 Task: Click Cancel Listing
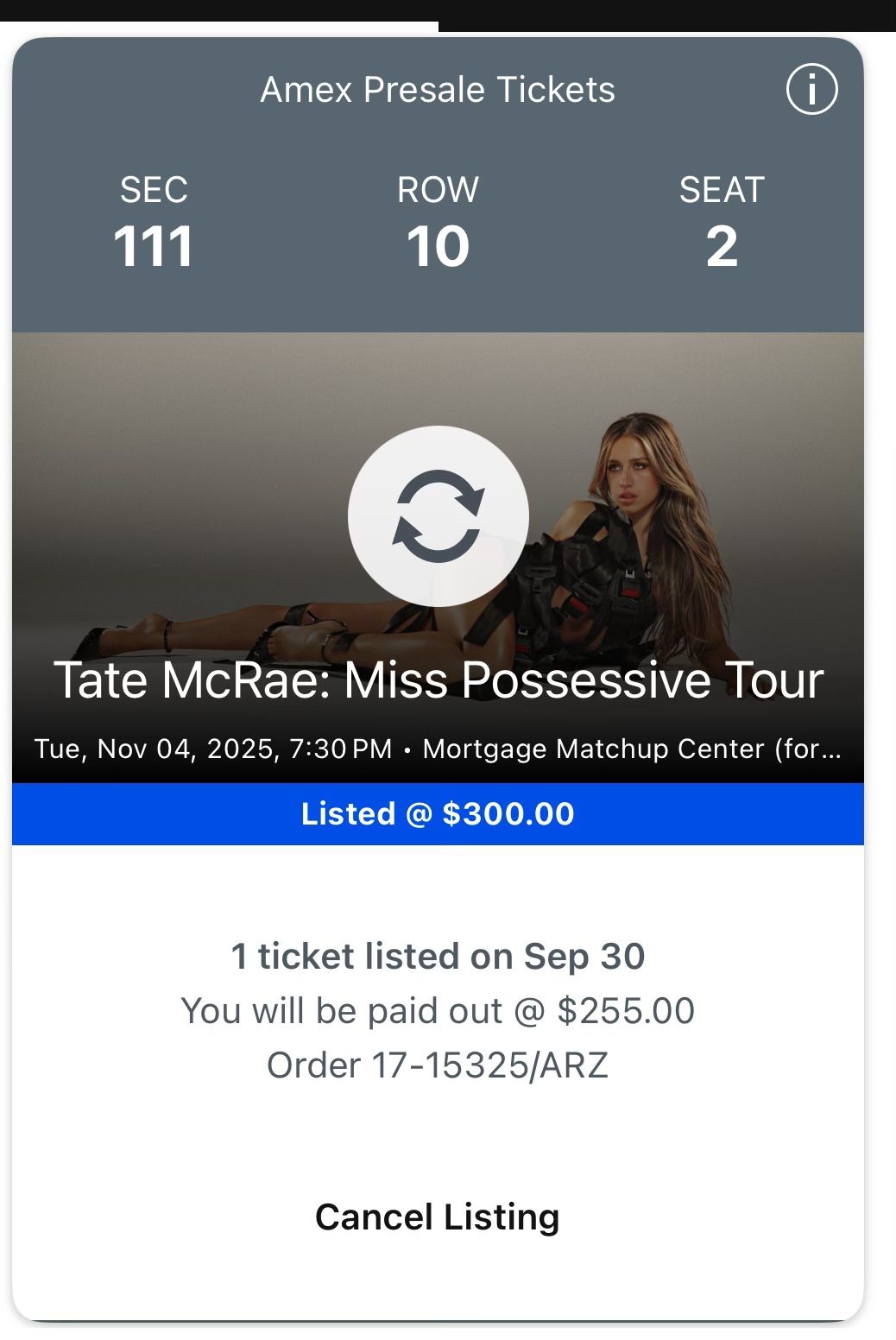[438, 1217]
